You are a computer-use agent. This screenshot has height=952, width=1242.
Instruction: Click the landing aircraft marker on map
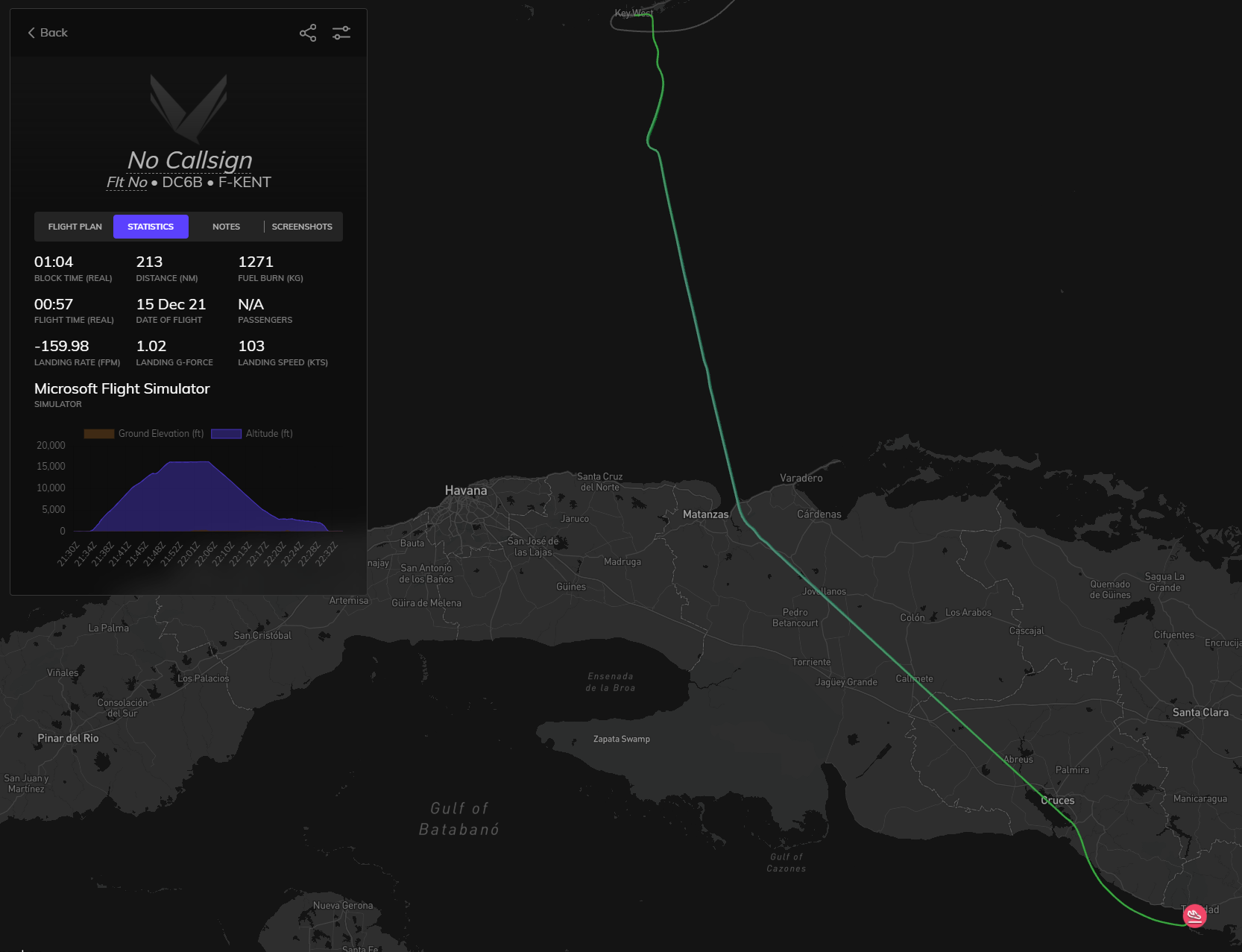[x=1194, y=915]
